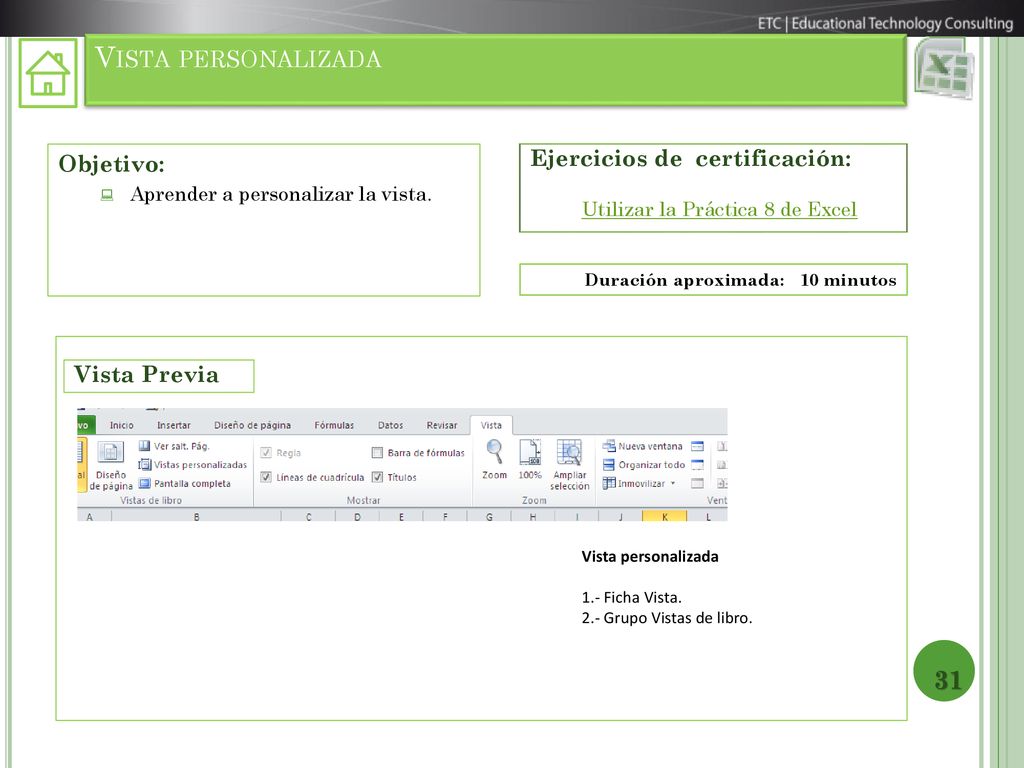Click the Vista personalizada slide title
The width and height of the screenshot is (1024, 768).
(238, 58)
